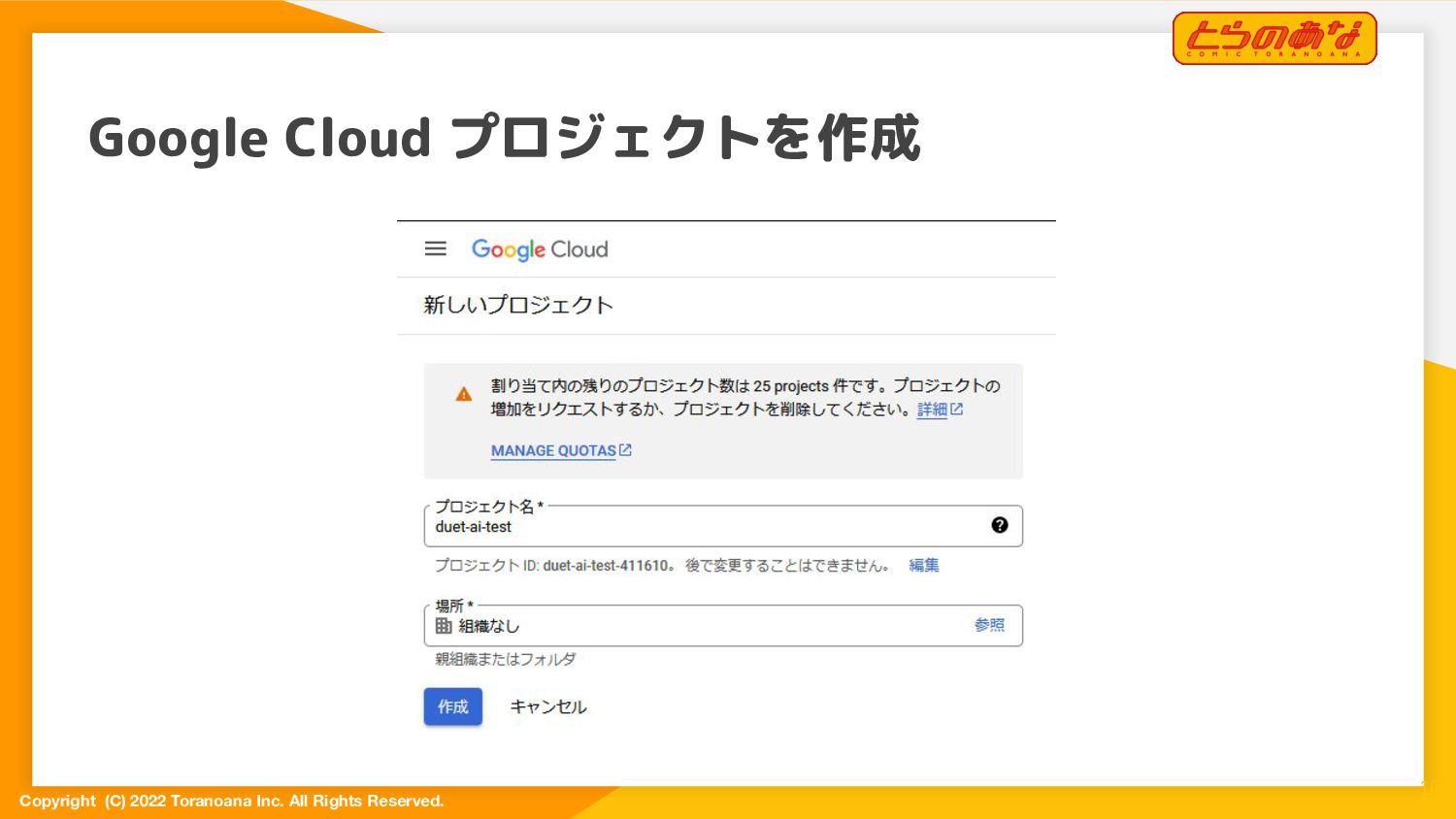
Task: Click the orange warning triangle icon
Action: pyautogui.click(x=464, y=394)
